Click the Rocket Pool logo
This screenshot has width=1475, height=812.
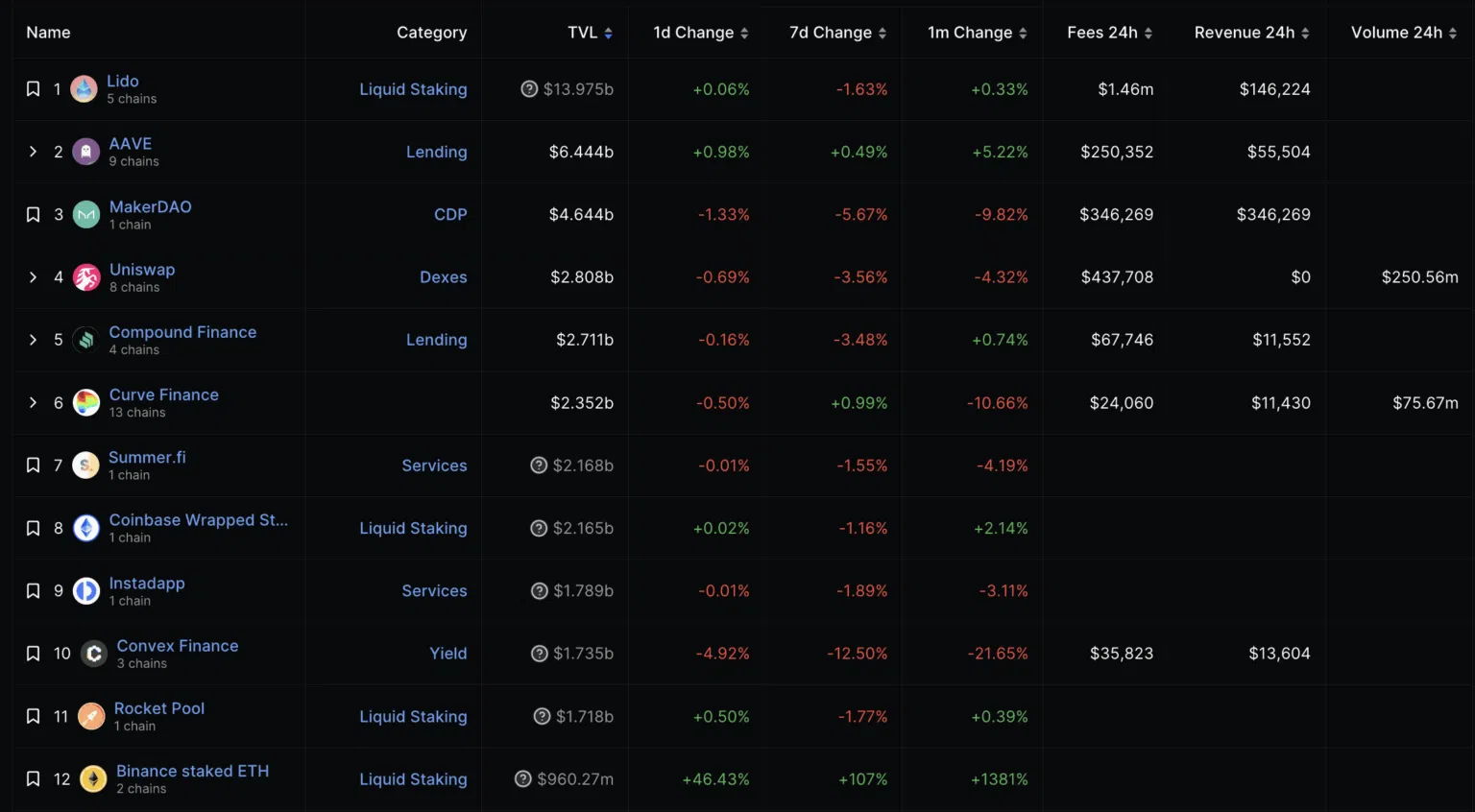(91, 716)
